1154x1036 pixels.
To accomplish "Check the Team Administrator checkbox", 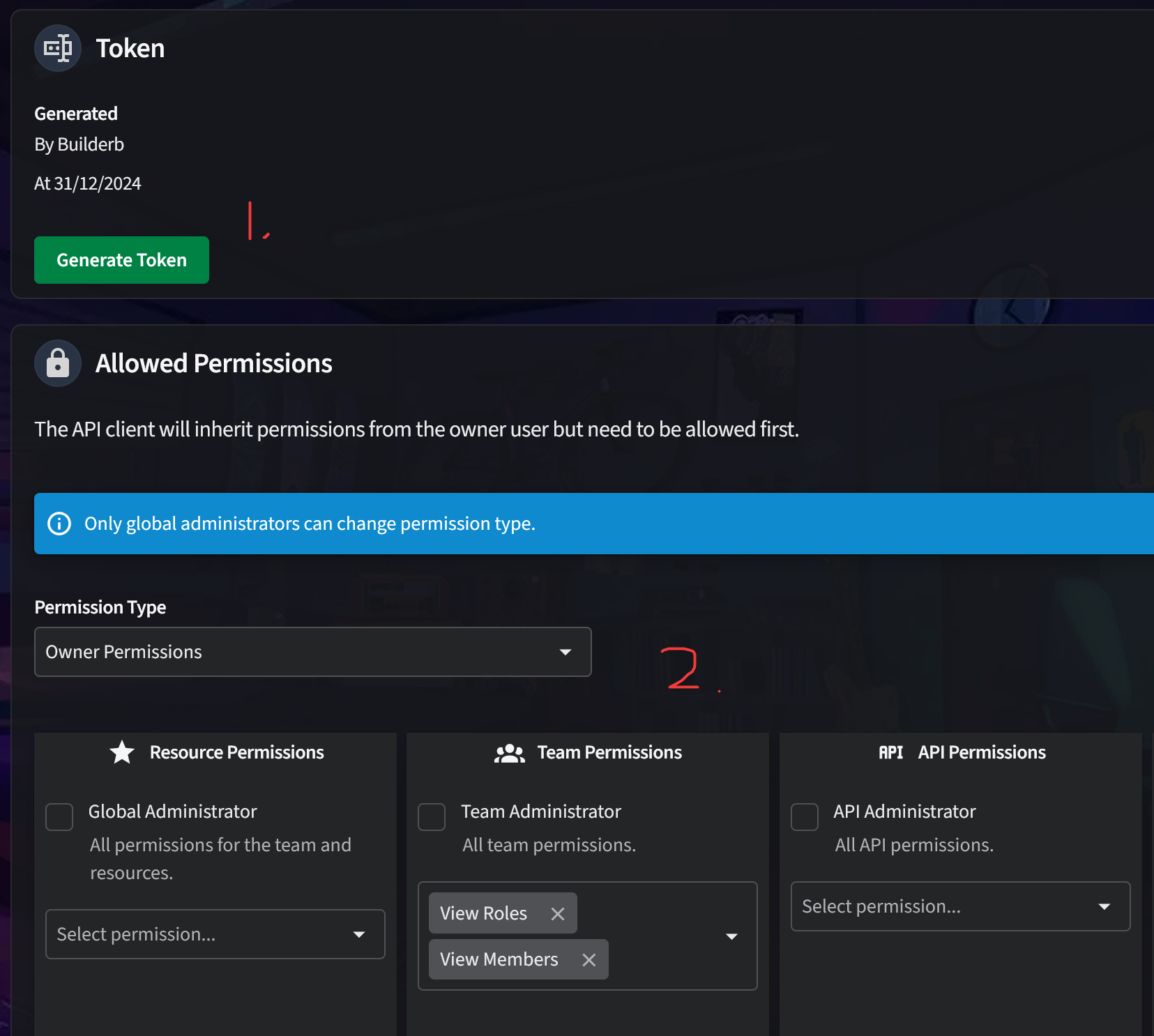I will [x=432, y=817].
